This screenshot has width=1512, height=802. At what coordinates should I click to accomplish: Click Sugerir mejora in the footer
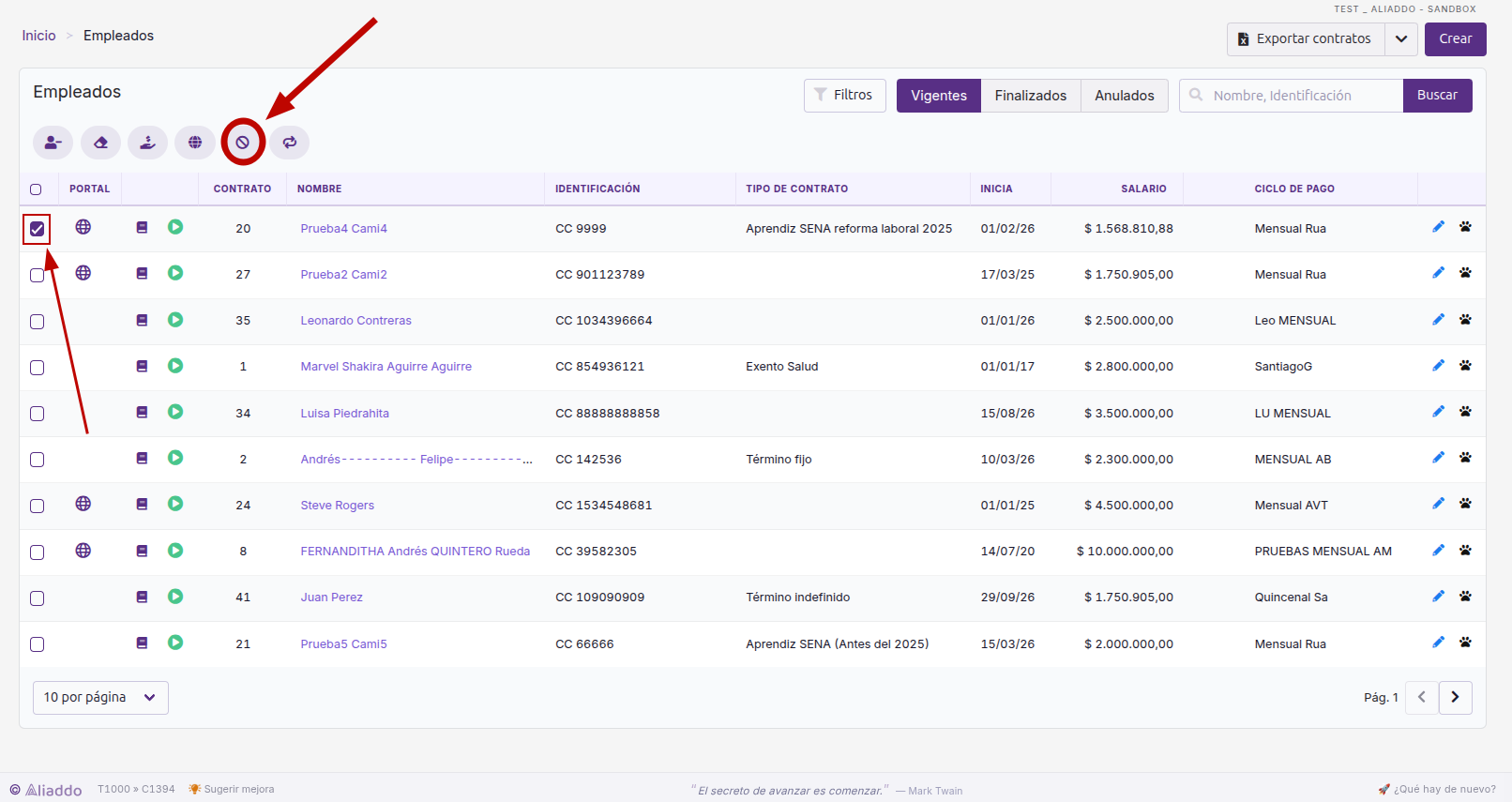point(232,789)
